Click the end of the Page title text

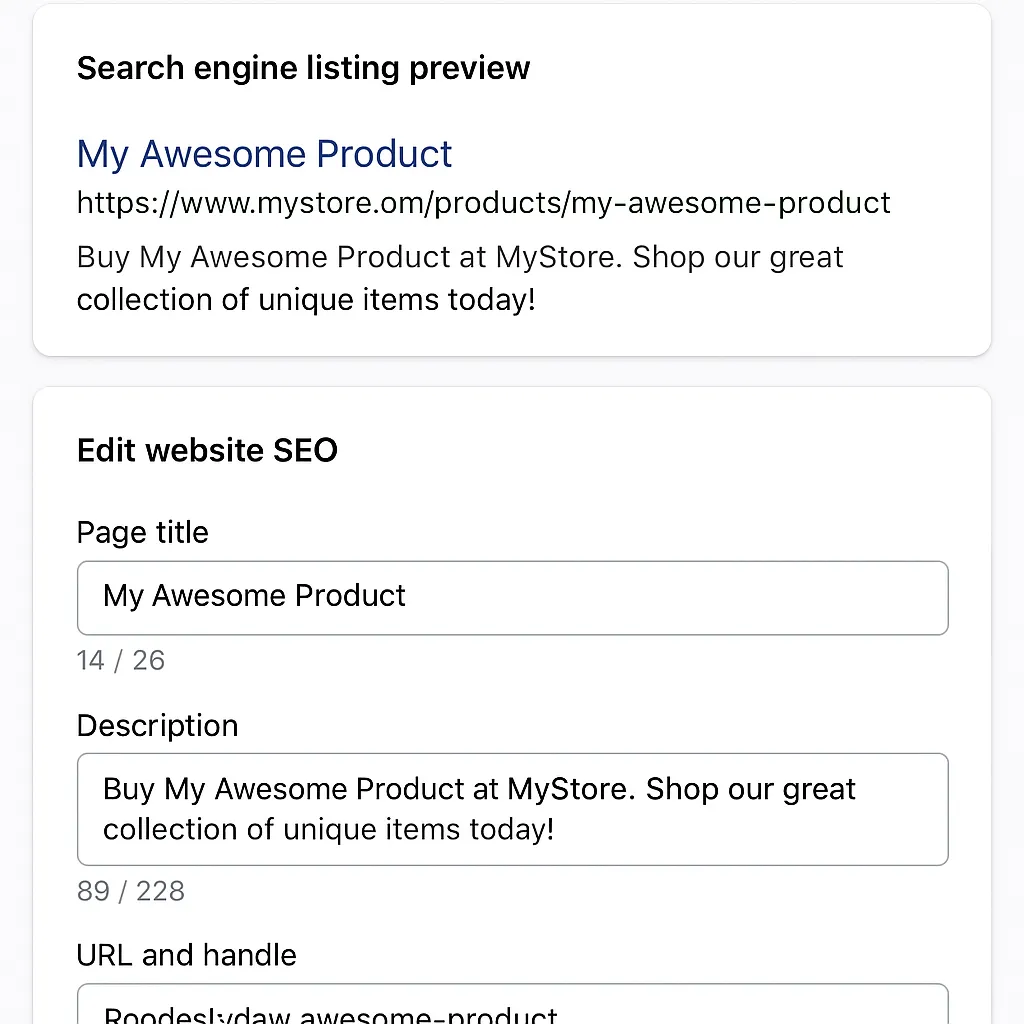click(x=408, y=597)
